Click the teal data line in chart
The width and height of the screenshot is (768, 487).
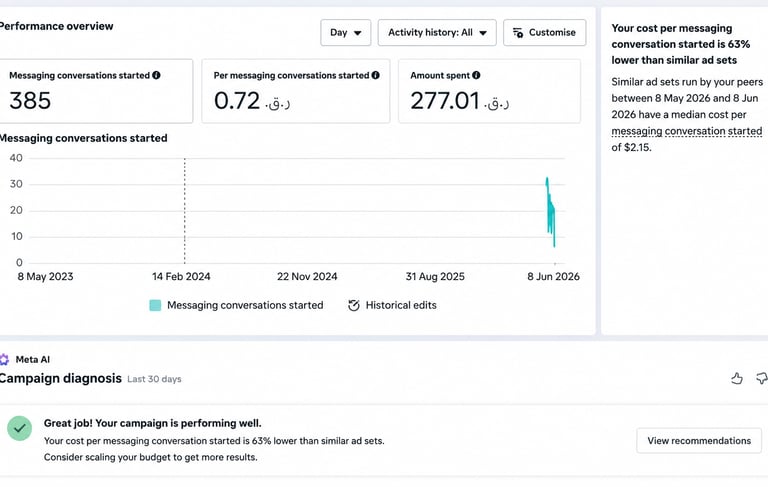coord(551,212)
